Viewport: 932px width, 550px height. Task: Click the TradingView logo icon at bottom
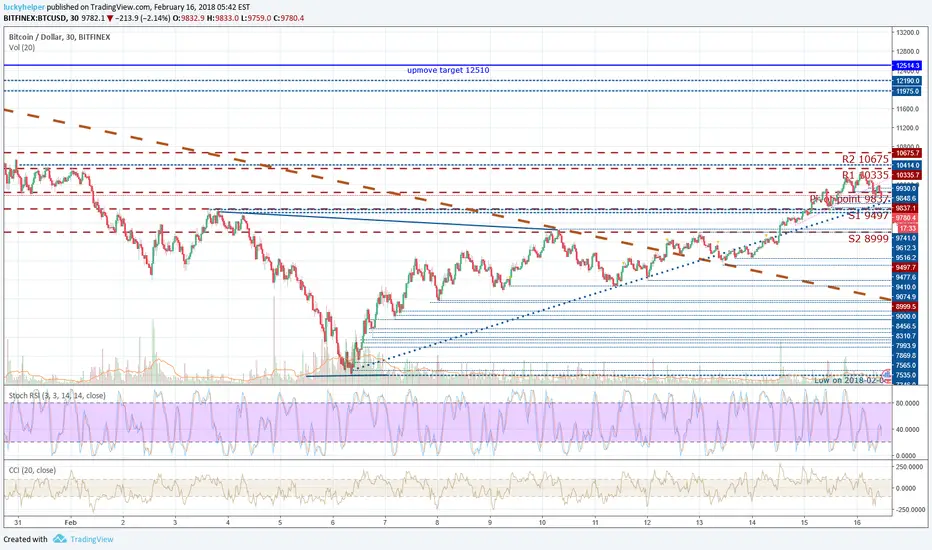point(59,539)
